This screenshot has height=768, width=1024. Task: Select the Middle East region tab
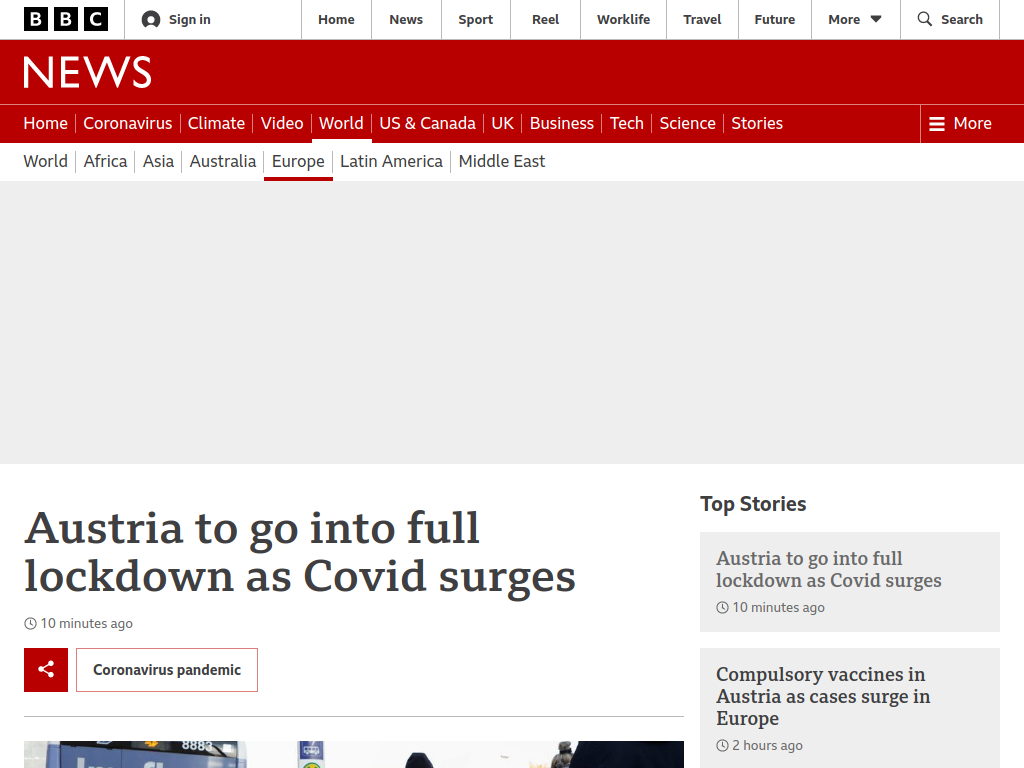coord(502,161)
